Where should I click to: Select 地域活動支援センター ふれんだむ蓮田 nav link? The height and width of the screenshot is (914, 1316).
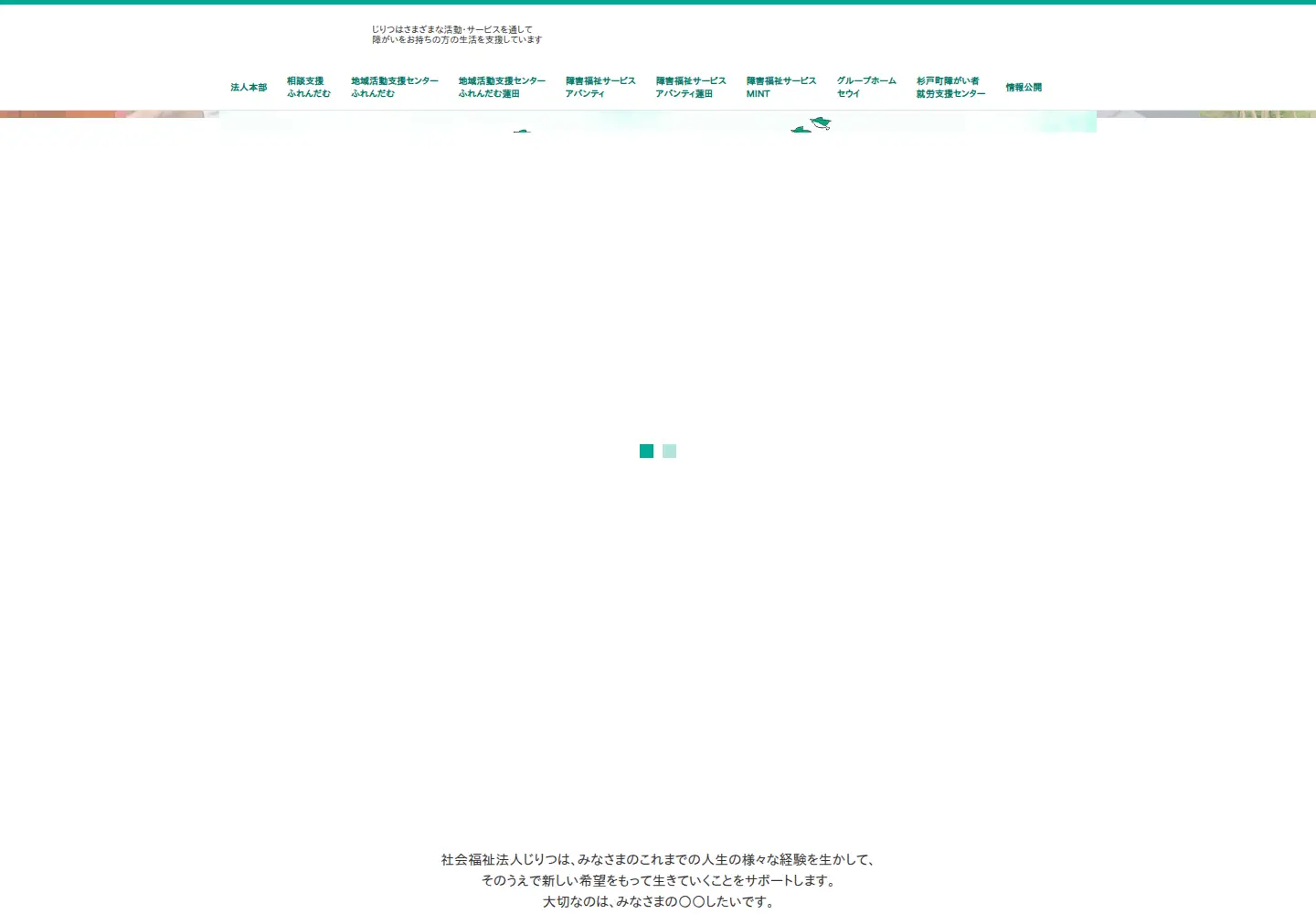[x=502, y=88]
